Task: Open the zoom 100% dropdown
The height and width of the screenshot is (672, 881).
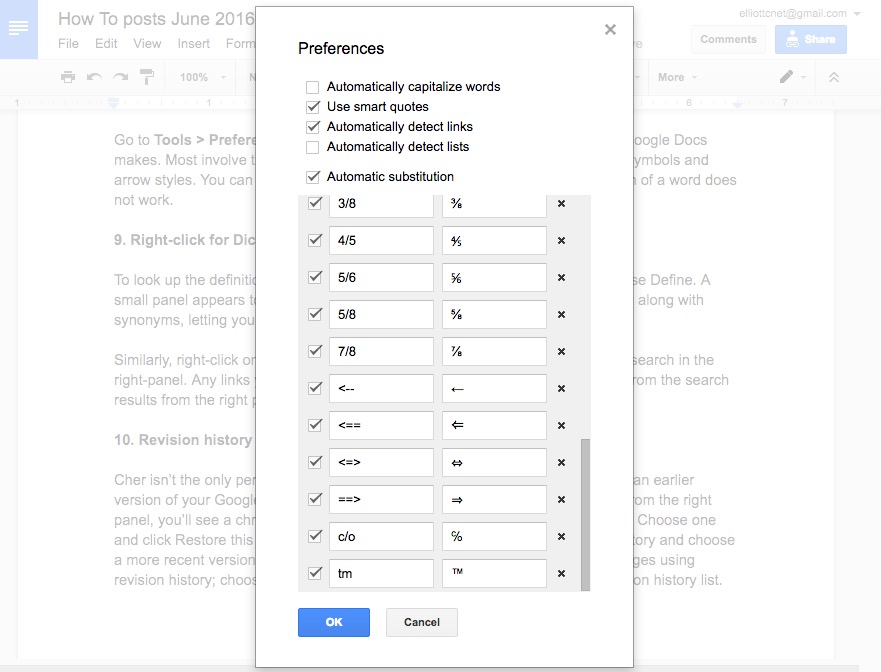Action: pyautogui.click(x=202, y=77)
